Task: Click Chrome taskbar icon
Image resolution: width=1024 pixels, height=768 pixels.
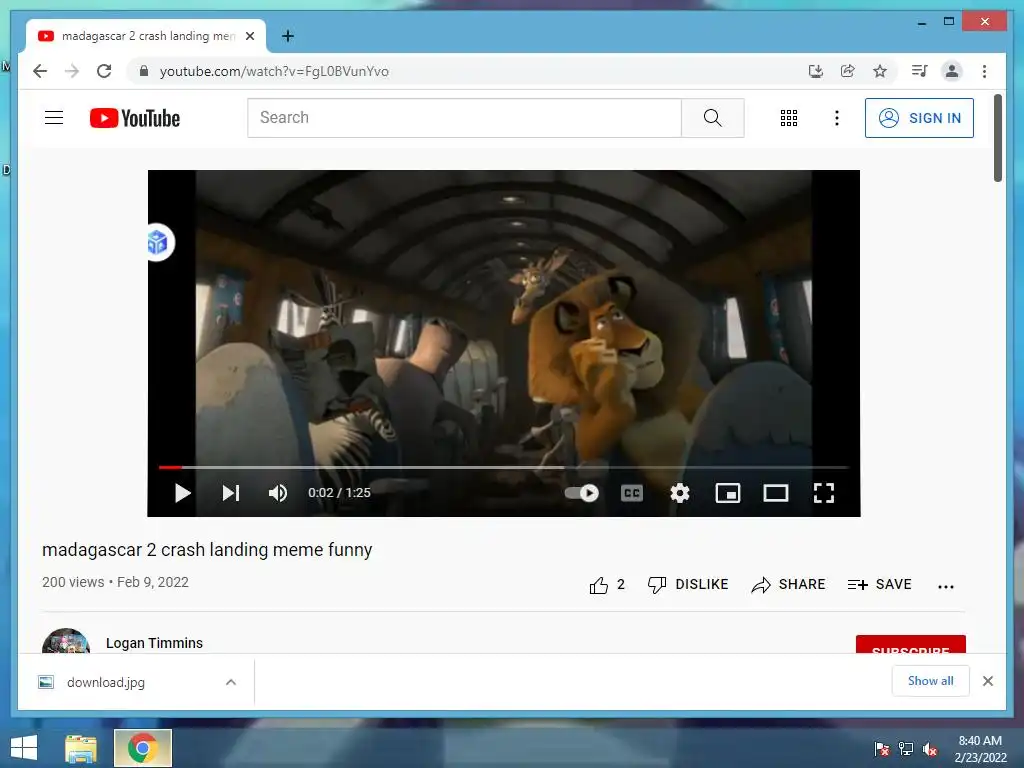Action: point(143,748)
